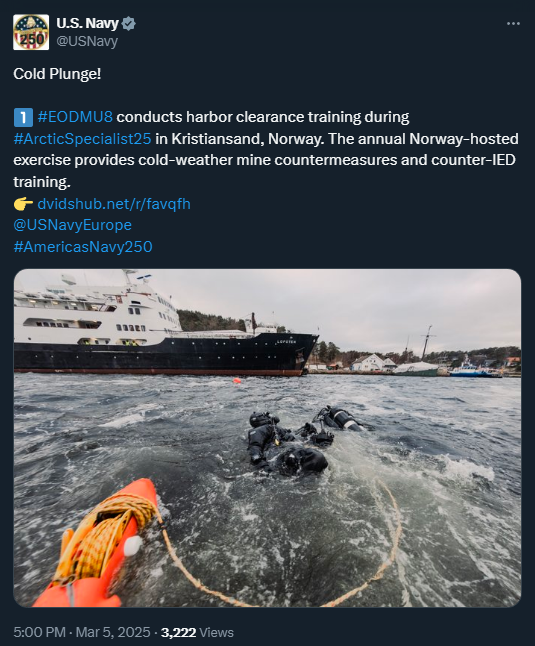Screen dimensions: 535x646
Task: Open the divers photo attachment
Action: (267, 438)
